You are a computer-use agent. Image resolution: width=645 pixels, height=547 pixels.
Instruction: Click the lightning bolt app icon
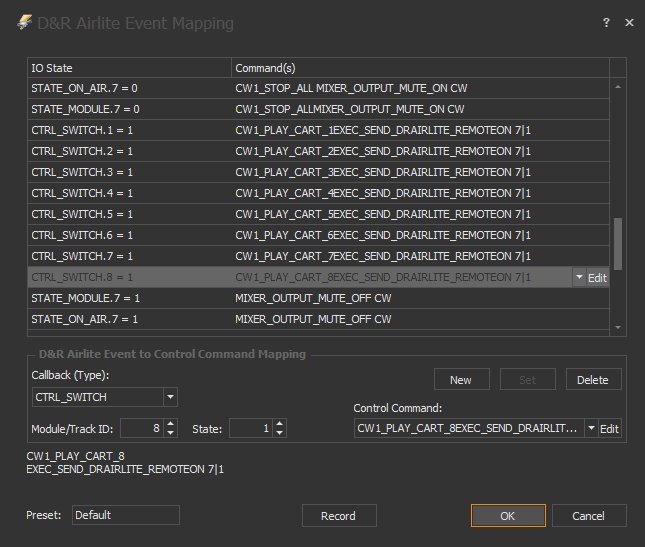(24, 23)
